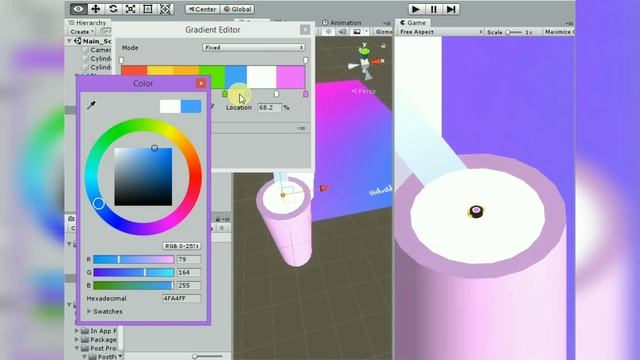
Task: Click the hue ring handle
Action: 98,203
